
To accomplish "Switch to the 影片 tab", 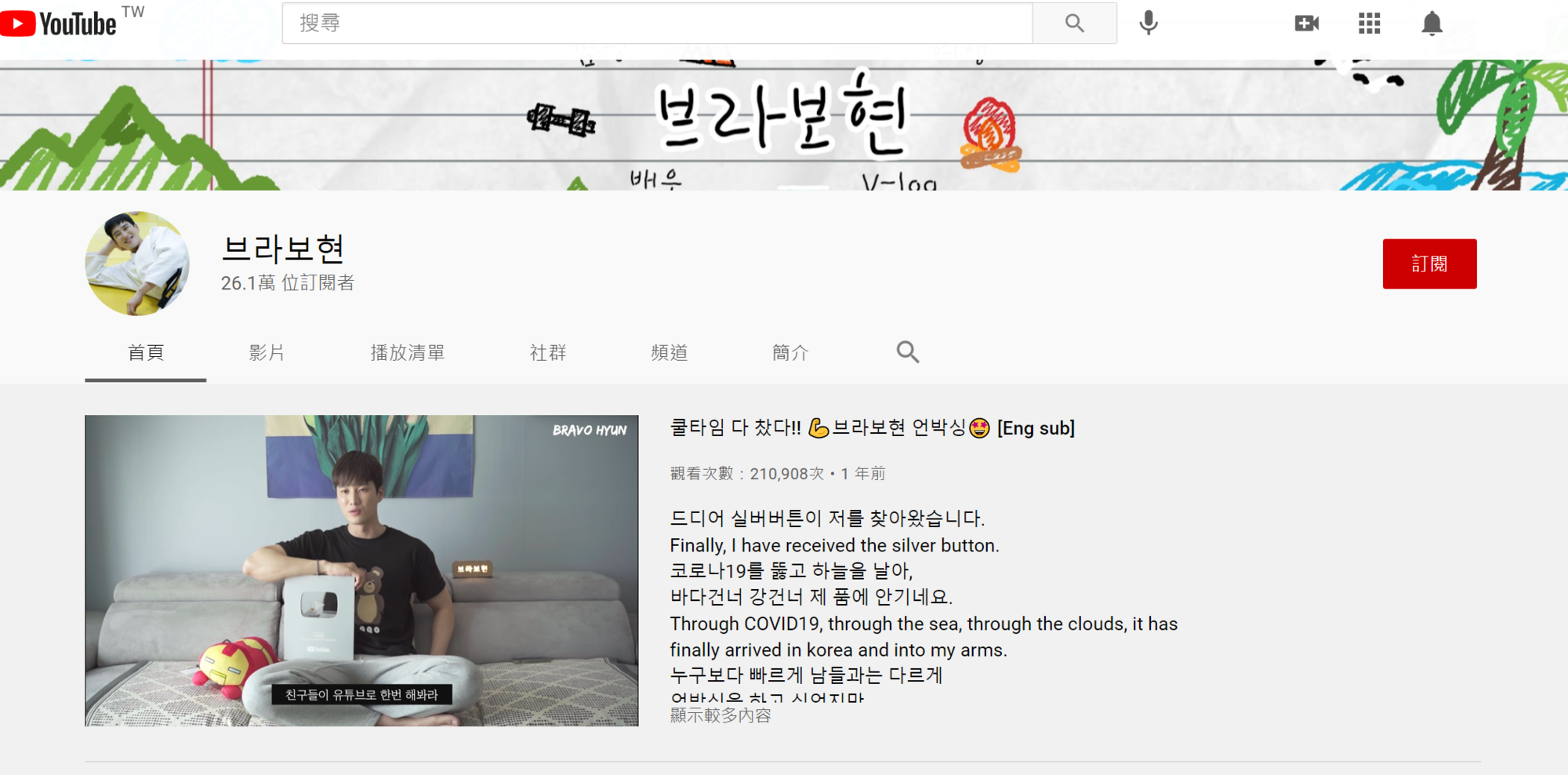I will (267, 353).
